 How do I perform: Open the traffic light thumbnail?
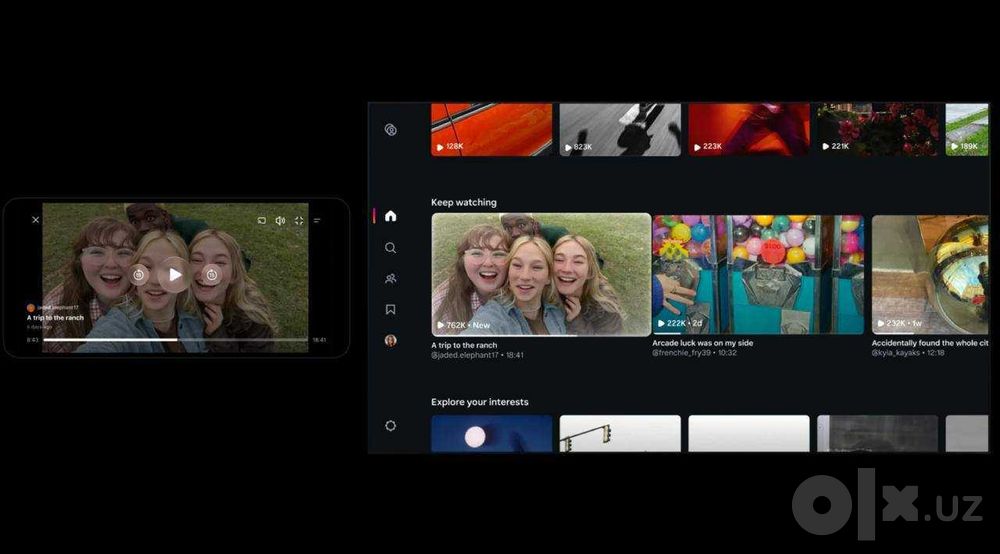[620, 434]
